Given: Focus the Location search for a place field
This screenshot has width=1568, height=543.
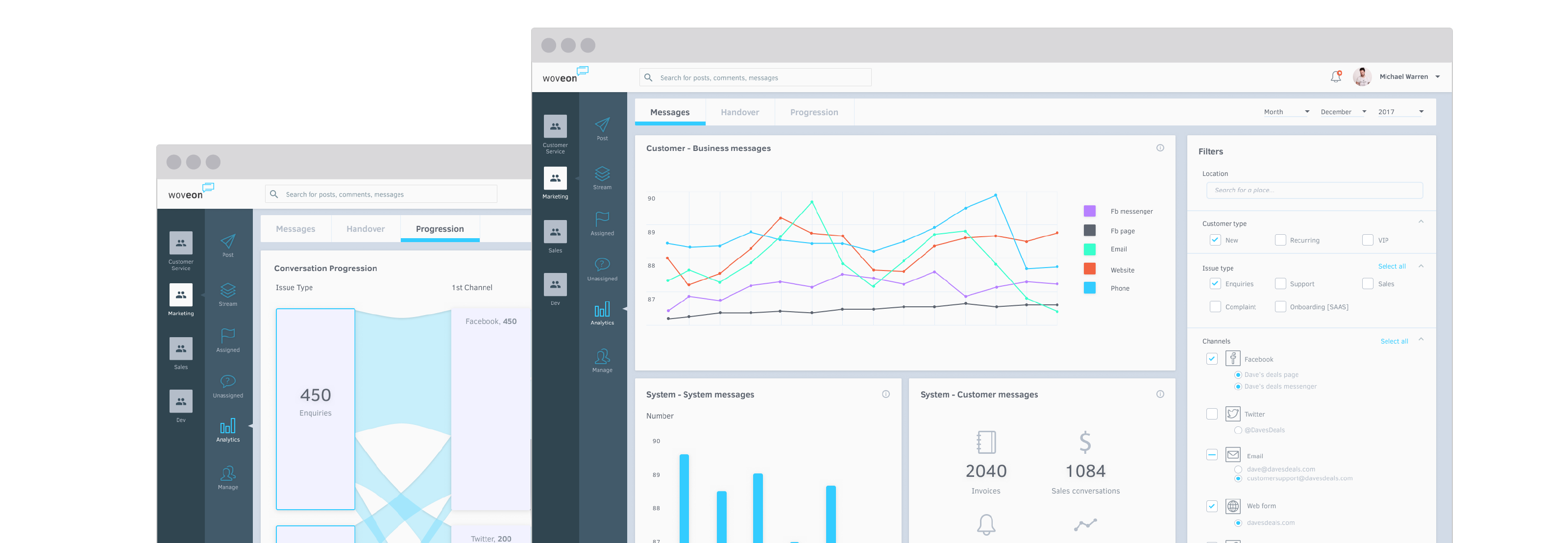Looking at the screenshot, I should point(1314,190).
